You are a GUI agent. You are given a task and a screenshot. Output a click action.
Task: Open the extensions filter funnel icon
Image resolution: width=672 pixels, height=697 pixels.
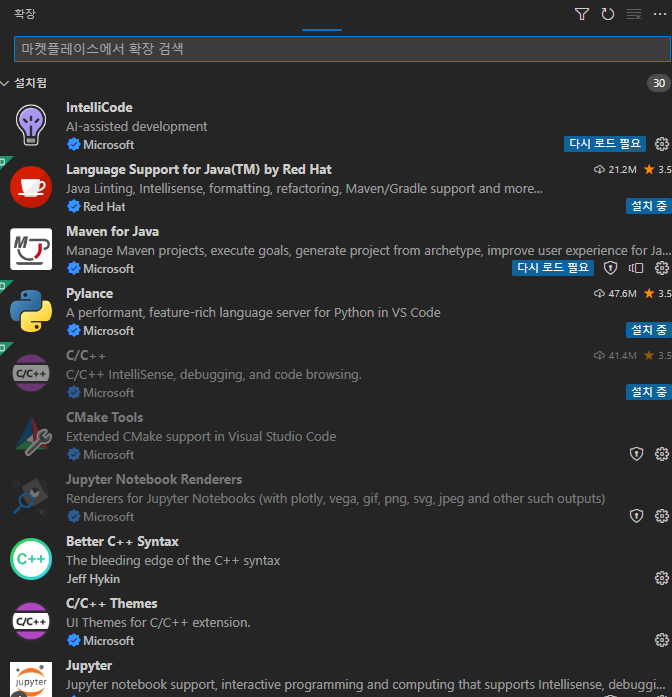click(581, 14)
